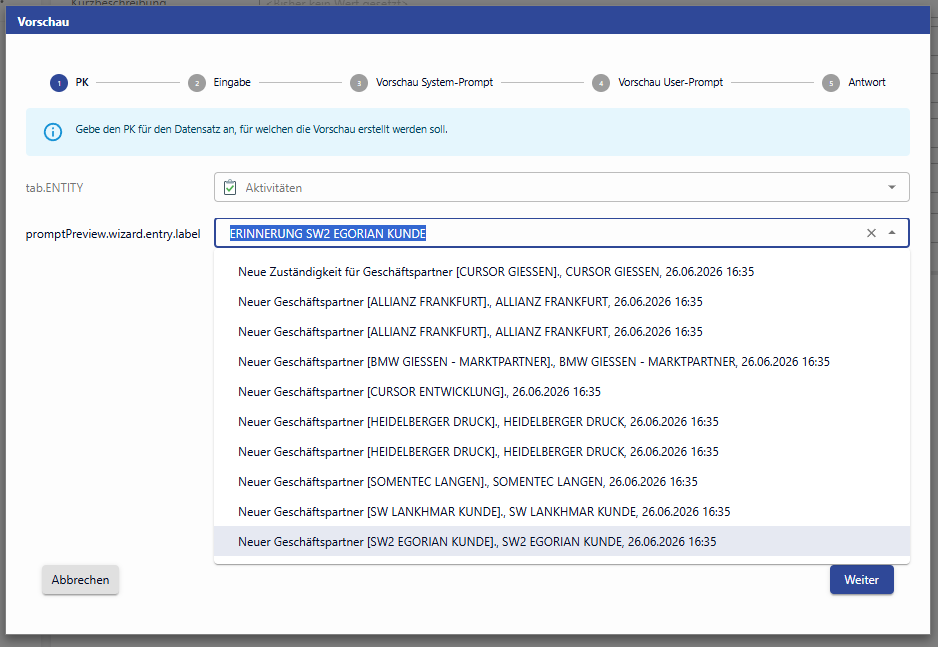Go to Vorschau User-Prompt step label
The height and width of the screenshot is (647, 938).
pos(671,83)
